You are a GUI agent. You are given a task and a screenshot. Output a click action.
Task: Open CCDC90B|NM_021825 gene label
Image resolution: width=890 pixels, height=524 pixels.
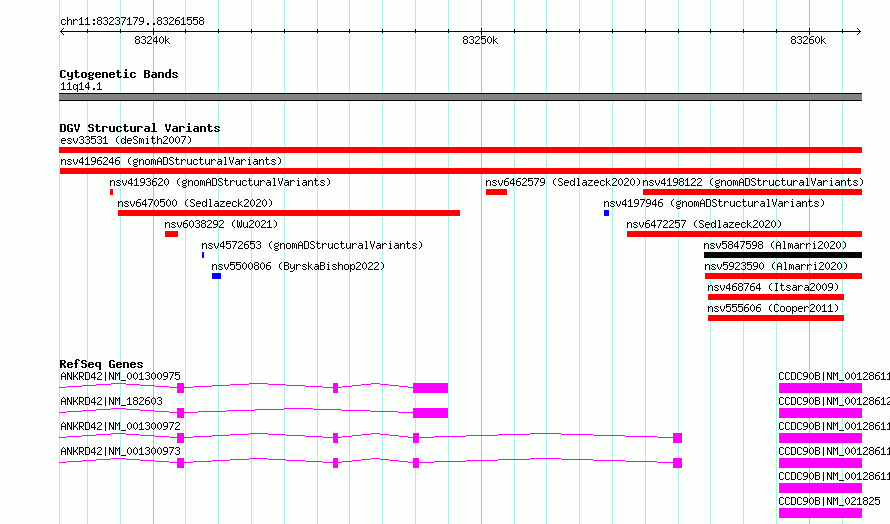pos(829,501)
